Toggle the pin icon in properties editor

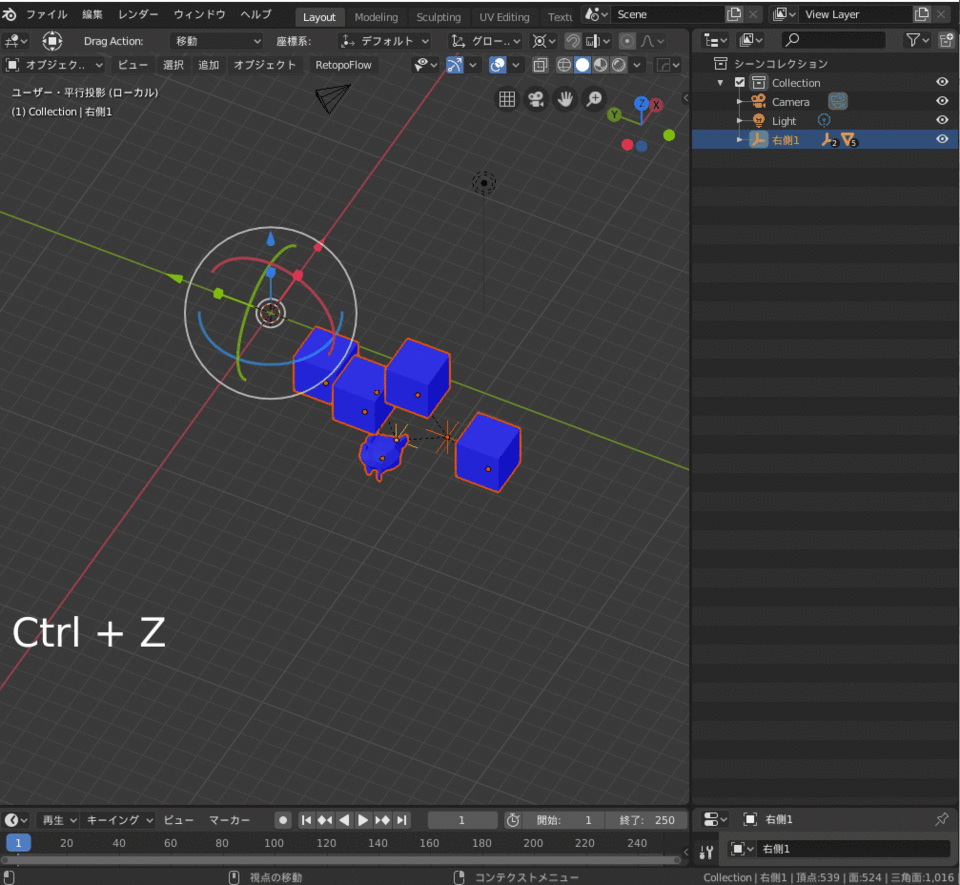pyautogui.click(x=941, y=819)
